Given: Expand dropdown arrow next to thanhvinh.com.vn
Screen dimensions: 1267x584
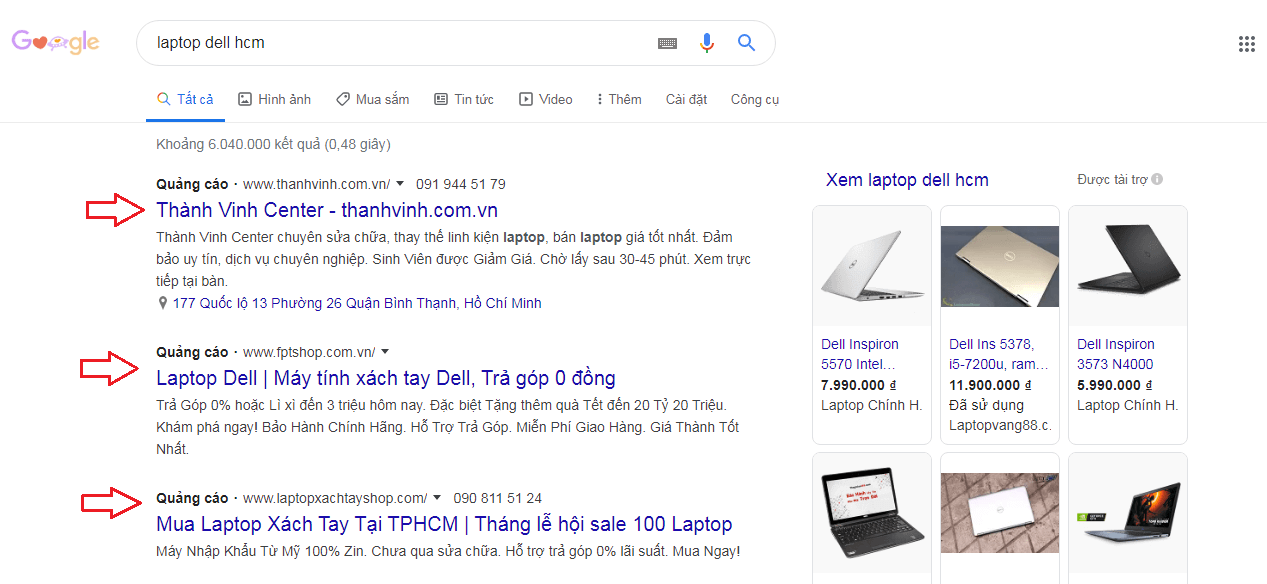Looking at the screenshot, I should click(400, 184).
